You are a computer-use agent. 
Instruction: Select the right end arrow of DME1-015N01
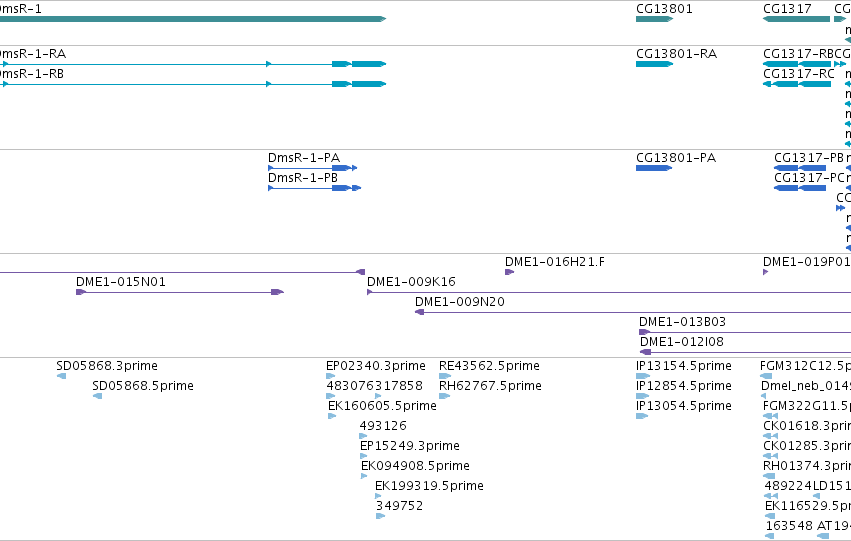click(277, 292)
